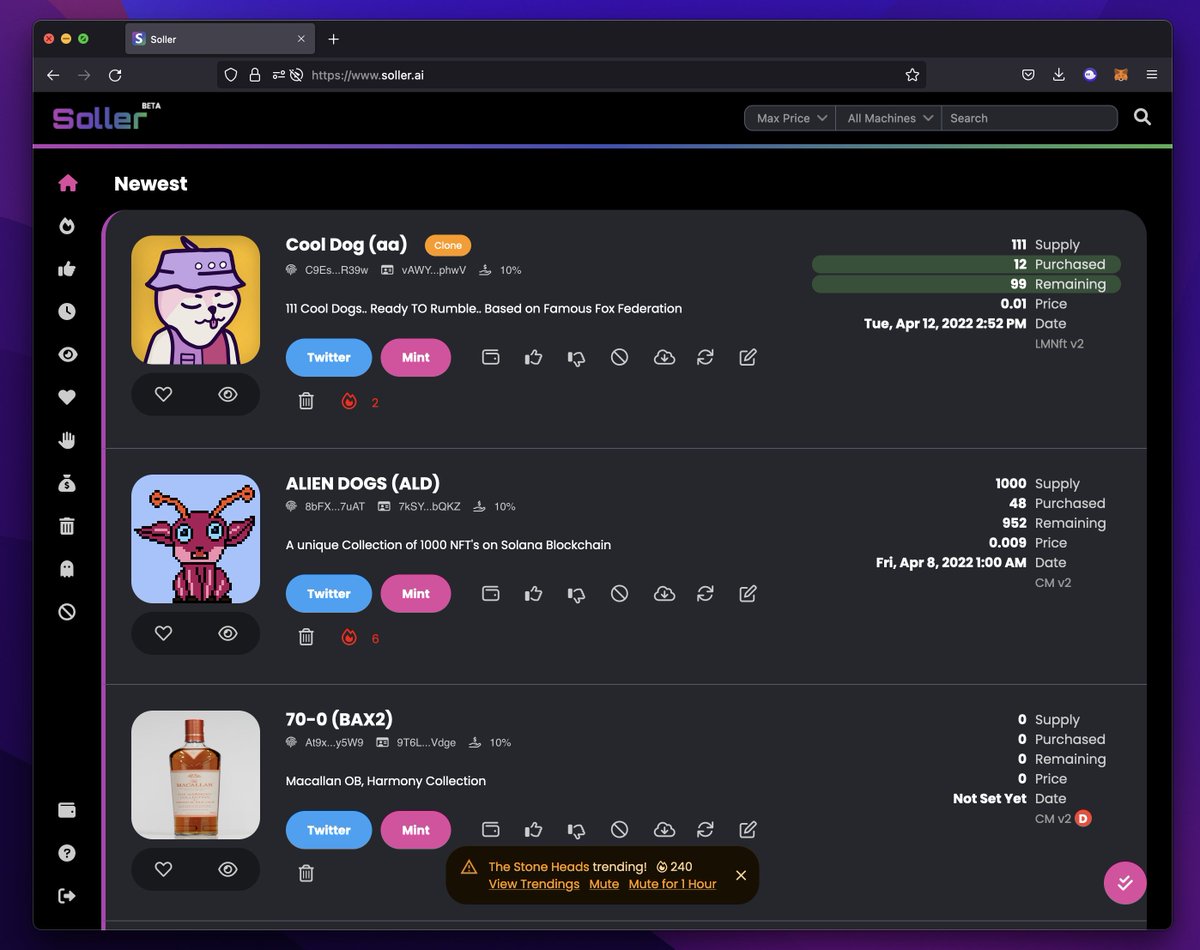Return home via the pink house icon
The height and width of the screenshot is (950, 1200).
pyautogui.click(x=66, y=183)
